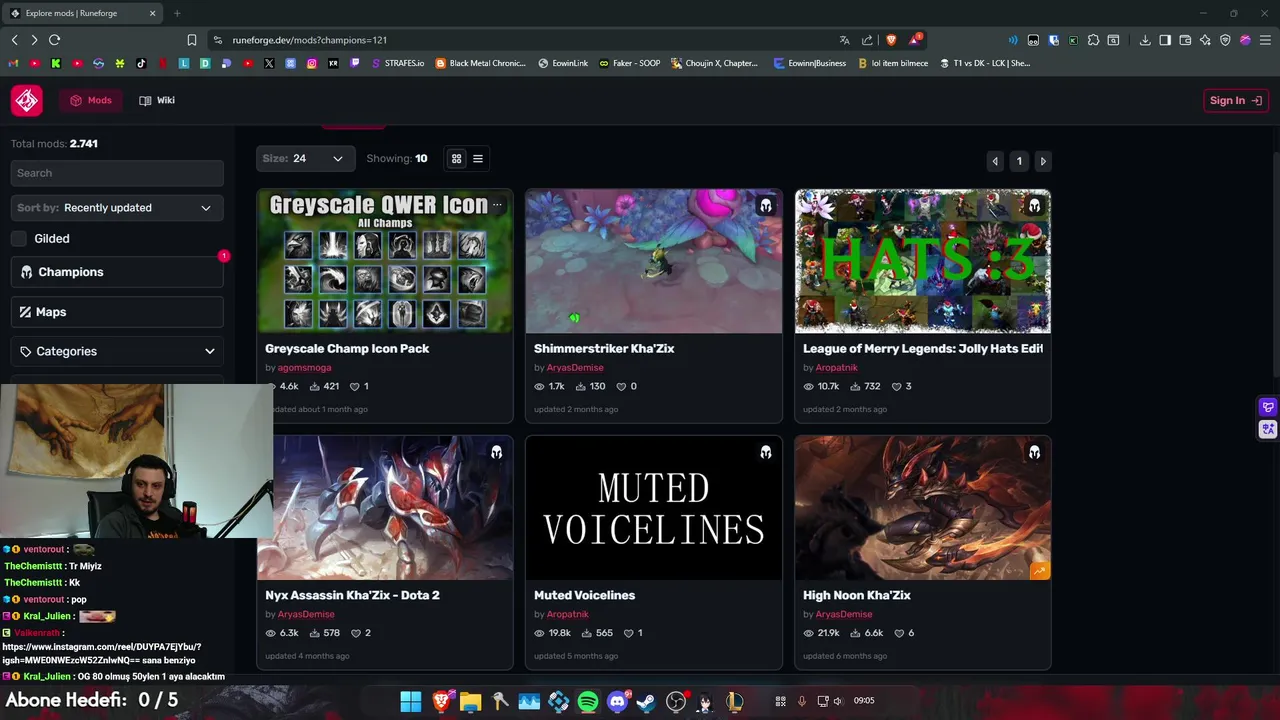
Task: Open AryasDemise link under High Noon Kha'Zix
Action: 843,614
